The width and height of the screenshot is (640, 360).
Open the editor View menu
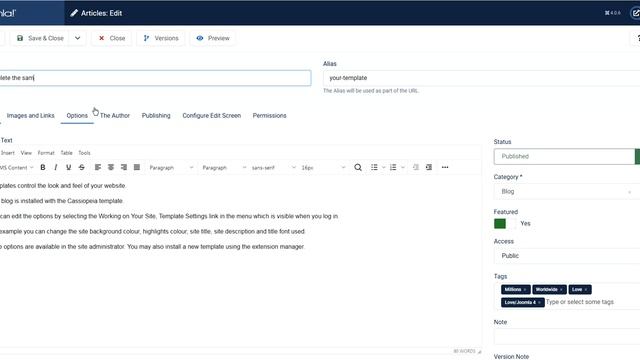click(x=26, y=153)
